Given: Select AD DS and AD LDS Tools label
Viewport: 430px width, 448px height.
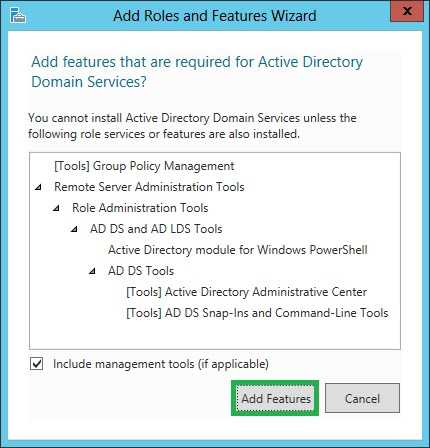Looking at the screenshot, I should click(x=156, y=229).
